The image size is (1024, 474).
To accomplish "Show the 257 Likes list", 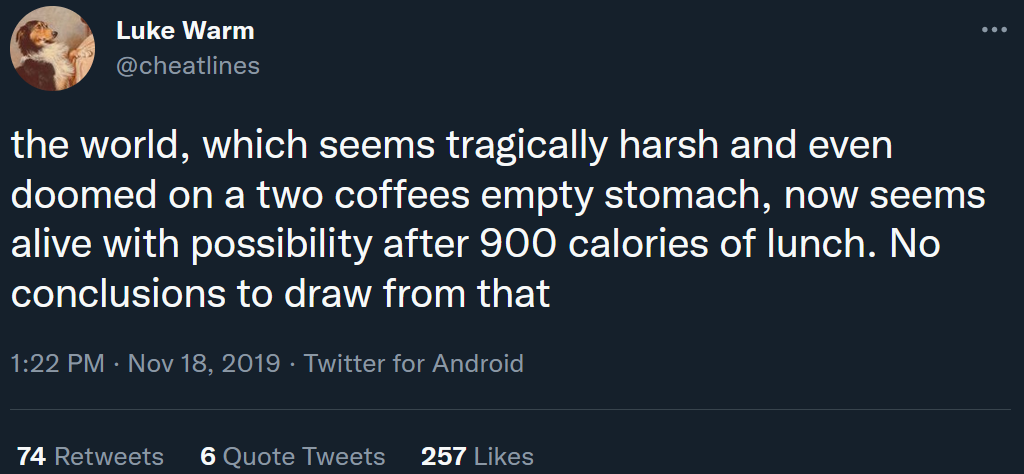I will tap(477, 457).
